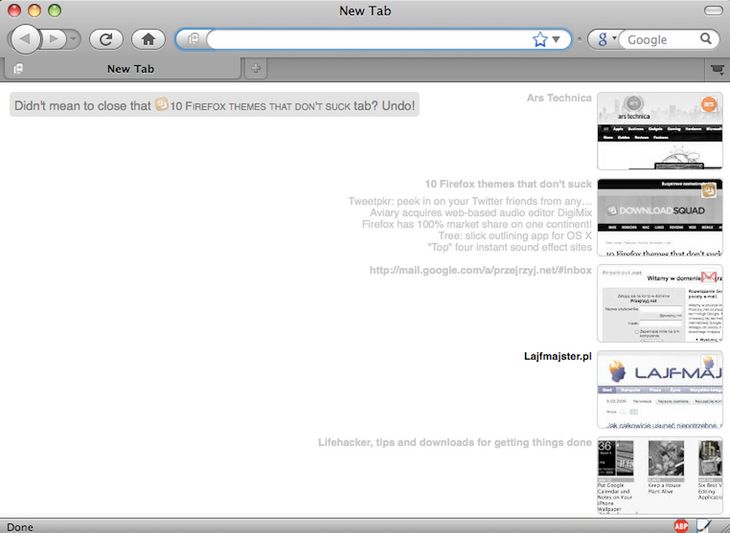Bookmark this page with the star

tap(540, 40)
